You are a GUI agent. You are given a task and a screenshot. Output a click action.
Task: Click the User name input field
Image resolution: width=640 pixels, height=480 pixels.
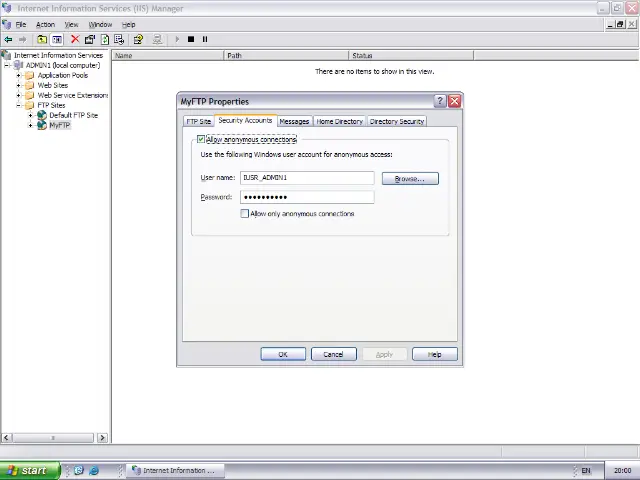pos(307,178)
